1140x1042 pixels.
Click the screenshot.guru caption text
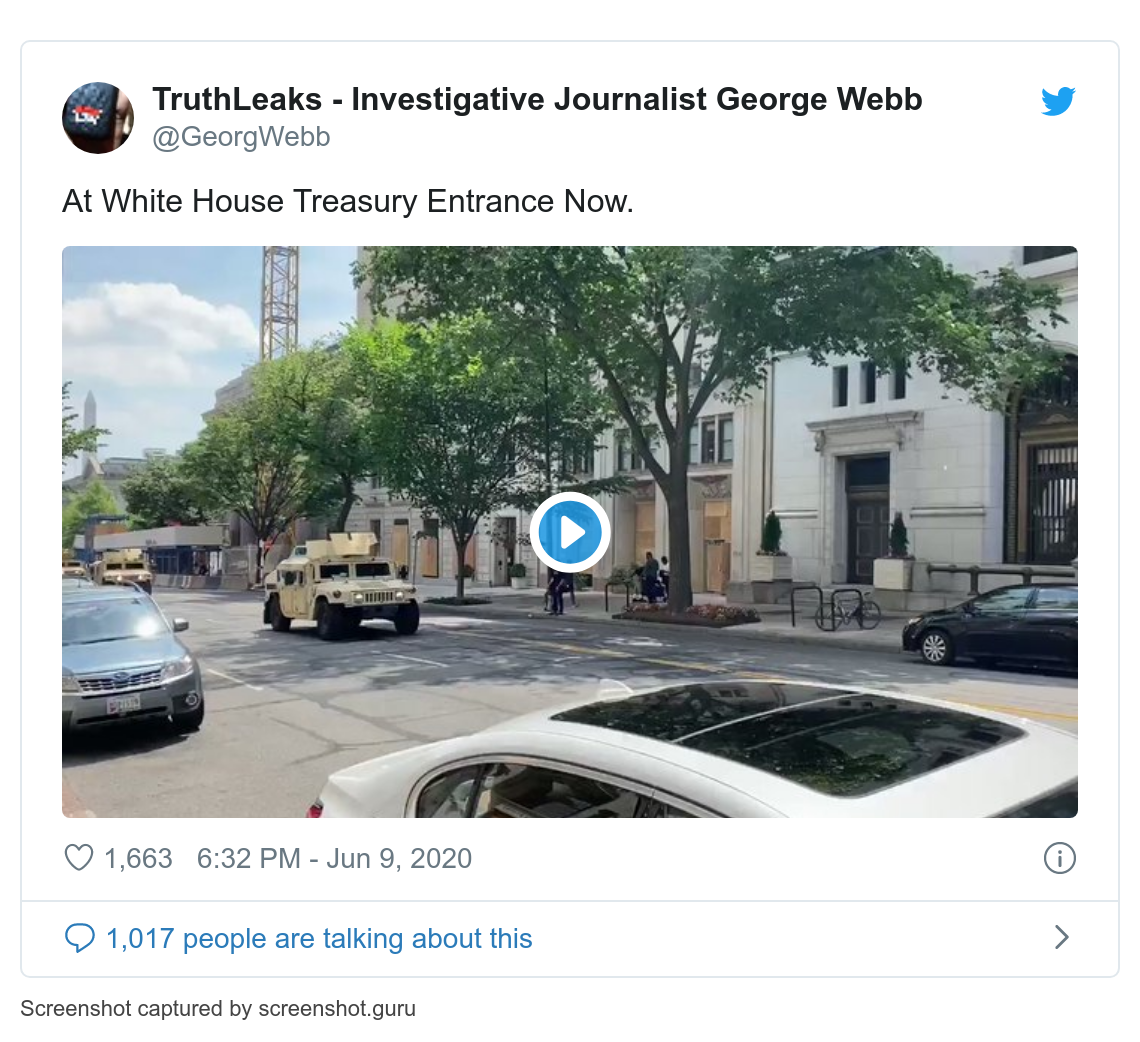click(218, 1009)
